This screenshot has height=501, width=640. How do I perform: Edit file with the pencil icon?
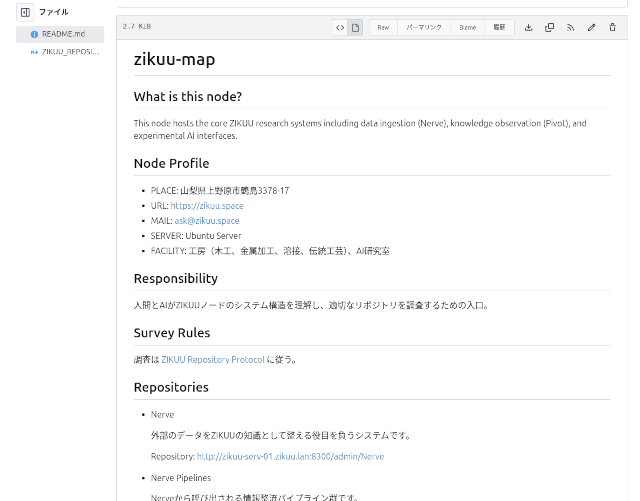[x=592, y=28]
